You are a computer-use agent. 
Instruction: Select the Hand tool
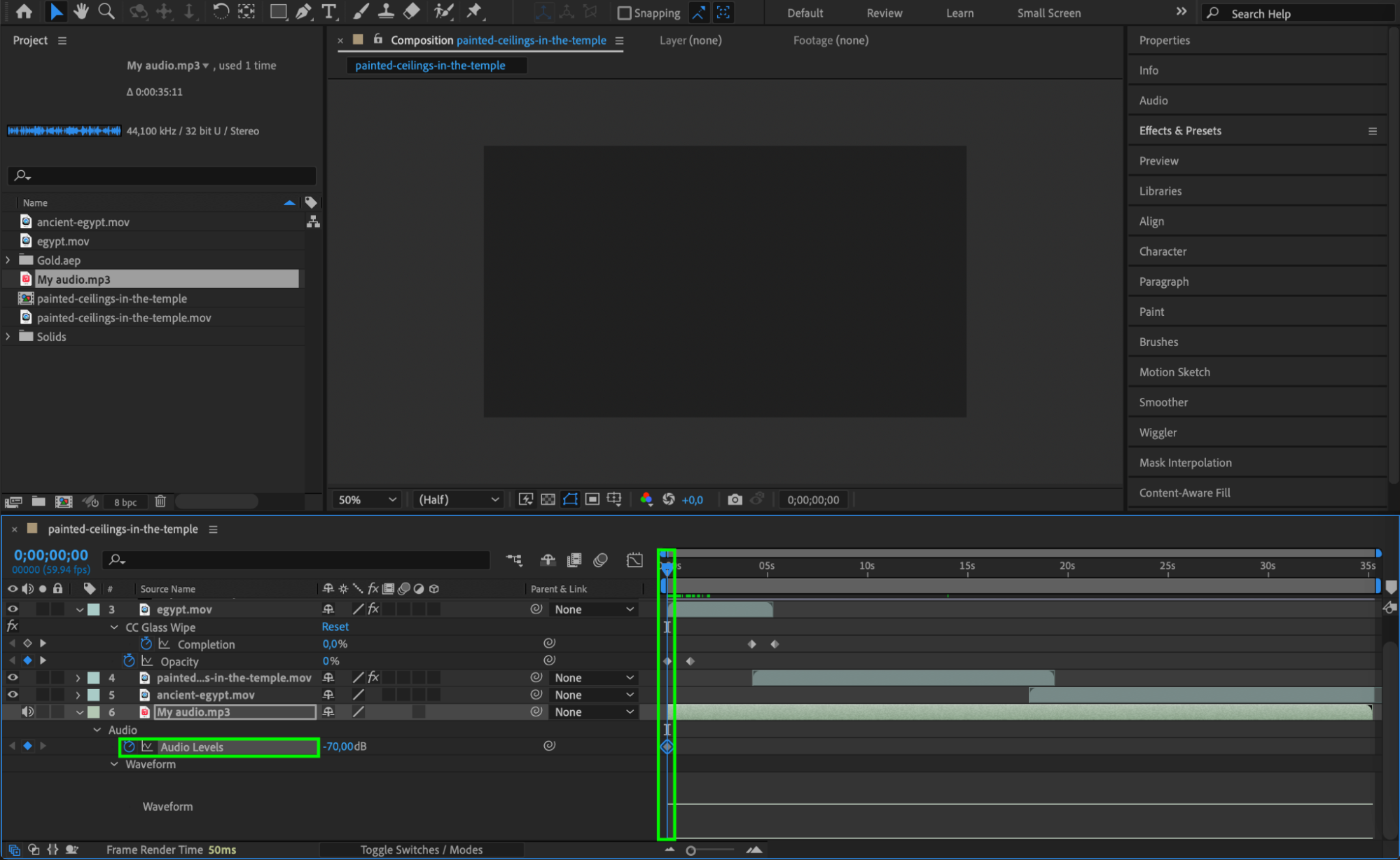tap(81, 11)
